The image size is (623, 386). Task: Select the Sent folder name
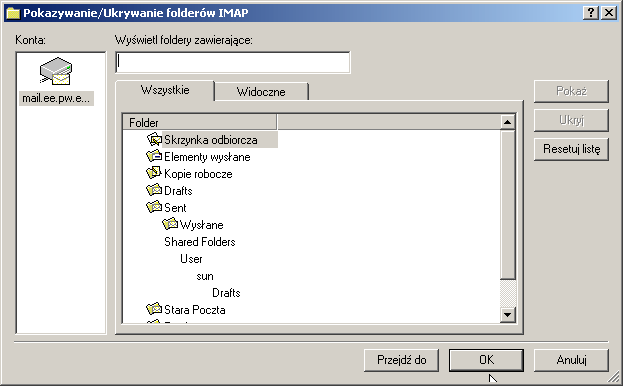(175, 208)
